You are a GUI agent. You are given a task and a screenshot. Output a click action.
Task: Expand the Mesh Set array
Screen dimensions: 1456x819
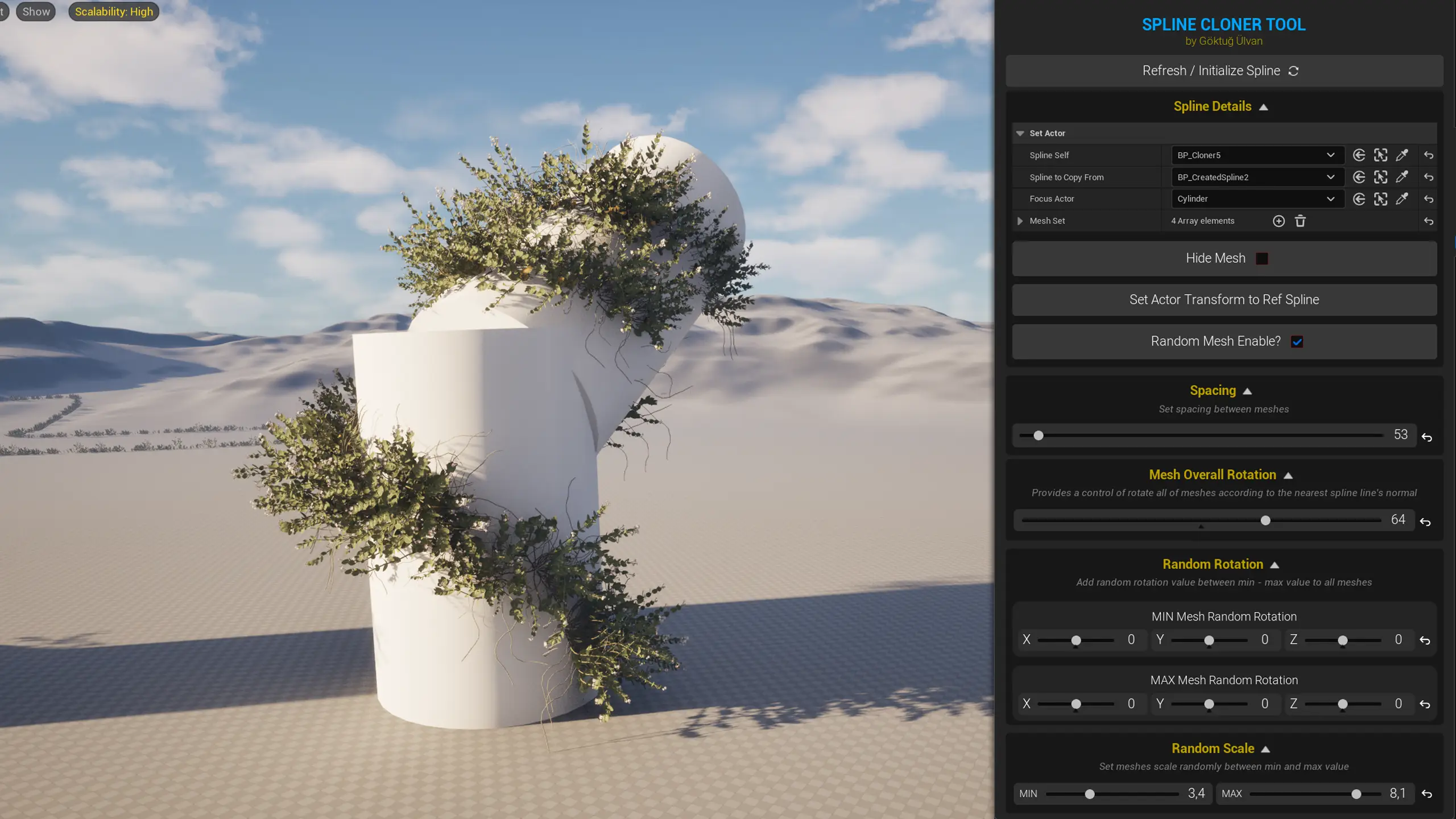click(1020, 221)
